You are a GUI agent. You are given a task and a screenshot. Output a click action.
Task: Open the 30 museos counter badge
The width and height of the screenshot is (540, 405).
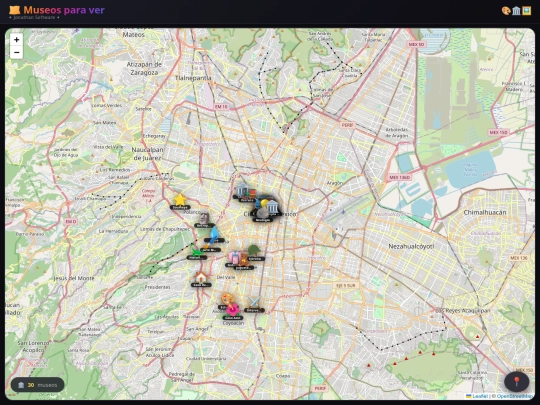38,385
